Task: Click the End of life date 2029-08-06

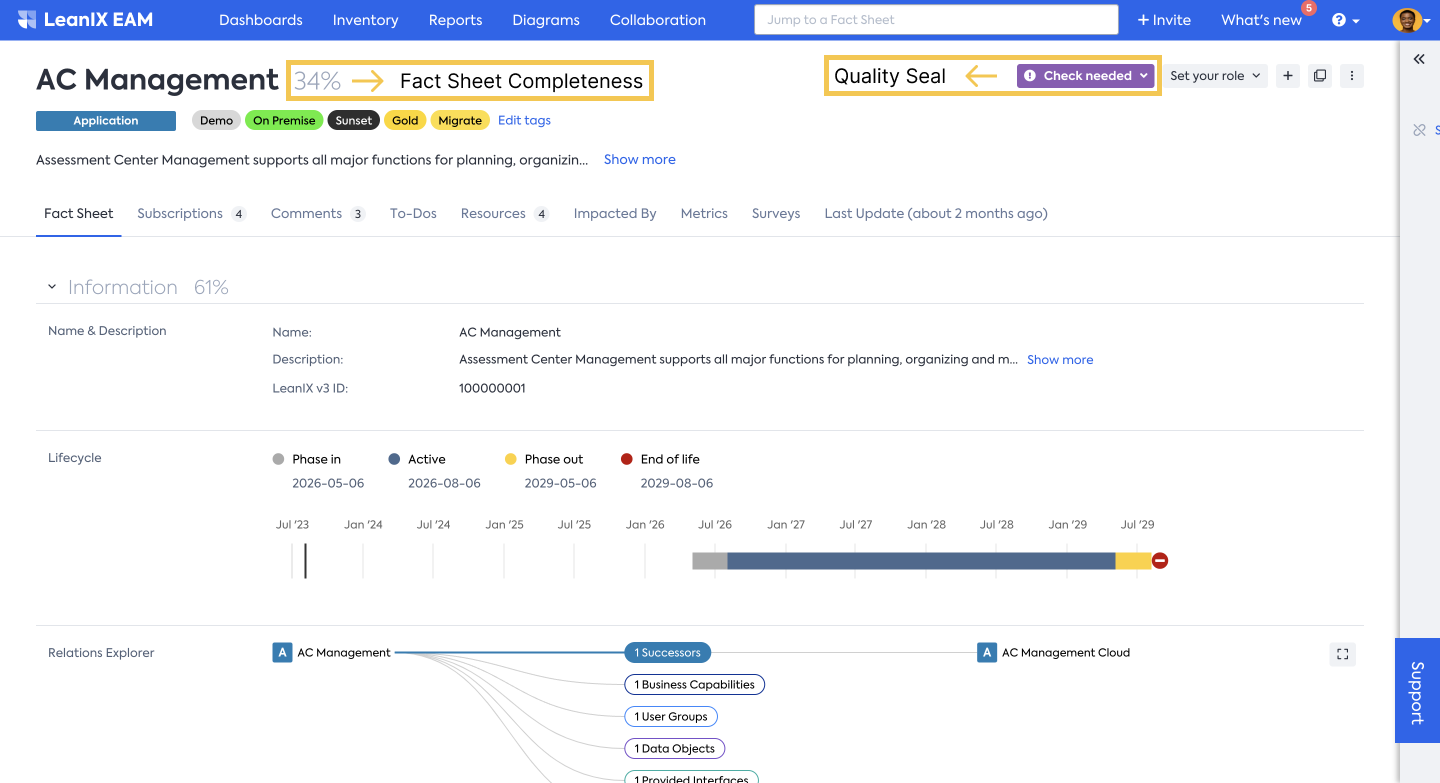Action: (x=677, y=483)
